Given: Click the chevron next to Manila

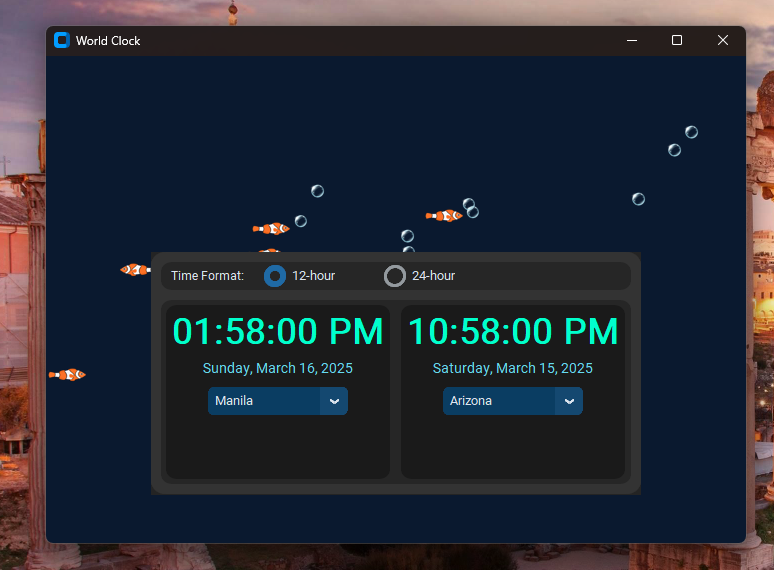Looking at the screenshot, I should coord(334,401).
